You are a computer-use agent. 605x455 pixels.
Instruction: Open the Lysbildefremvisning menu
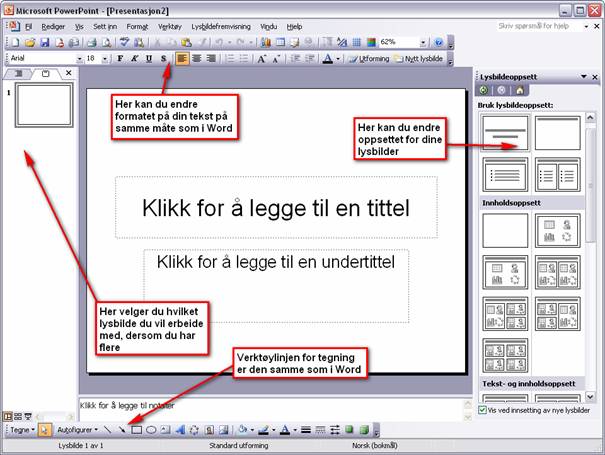coord(221,27)
